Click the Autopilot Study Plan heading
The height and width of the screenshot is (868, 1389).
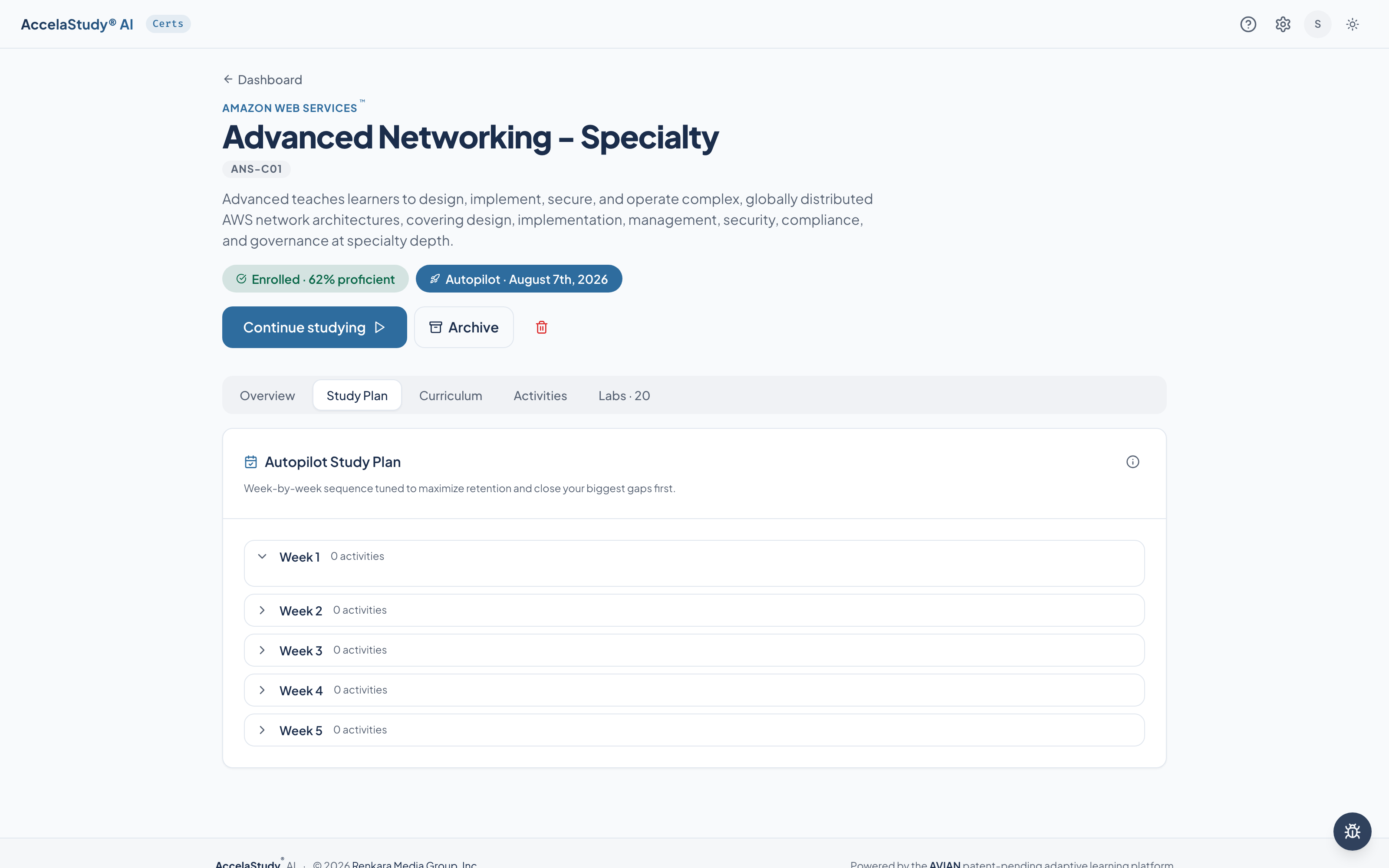pos(333,462)
